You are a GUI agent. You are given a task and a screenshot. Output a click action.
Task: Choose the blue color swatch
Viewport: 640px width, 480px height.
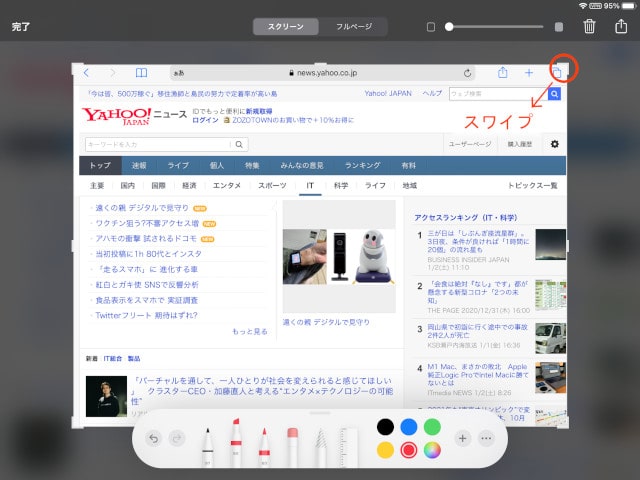tap(409, 427)
